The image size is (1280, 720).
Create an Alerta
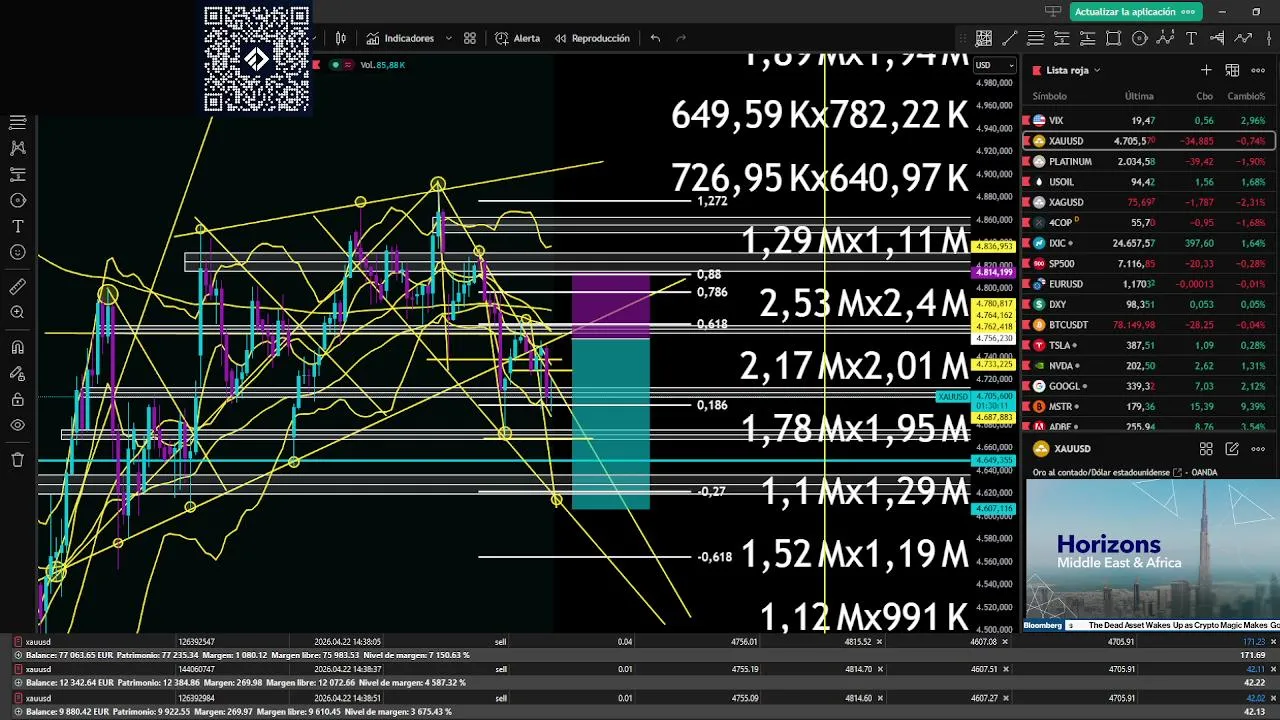[517, 38]
